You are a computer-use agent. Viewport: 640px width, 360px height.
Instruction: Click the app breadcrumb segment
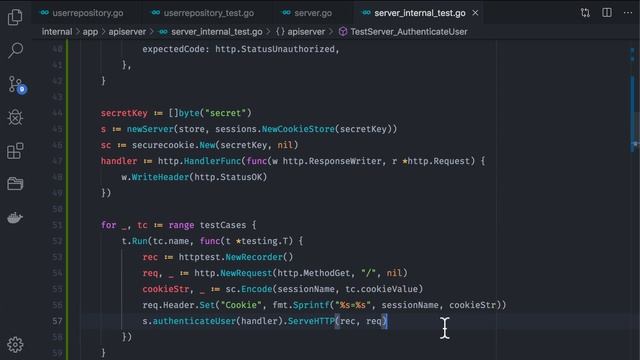pos(90,32)
